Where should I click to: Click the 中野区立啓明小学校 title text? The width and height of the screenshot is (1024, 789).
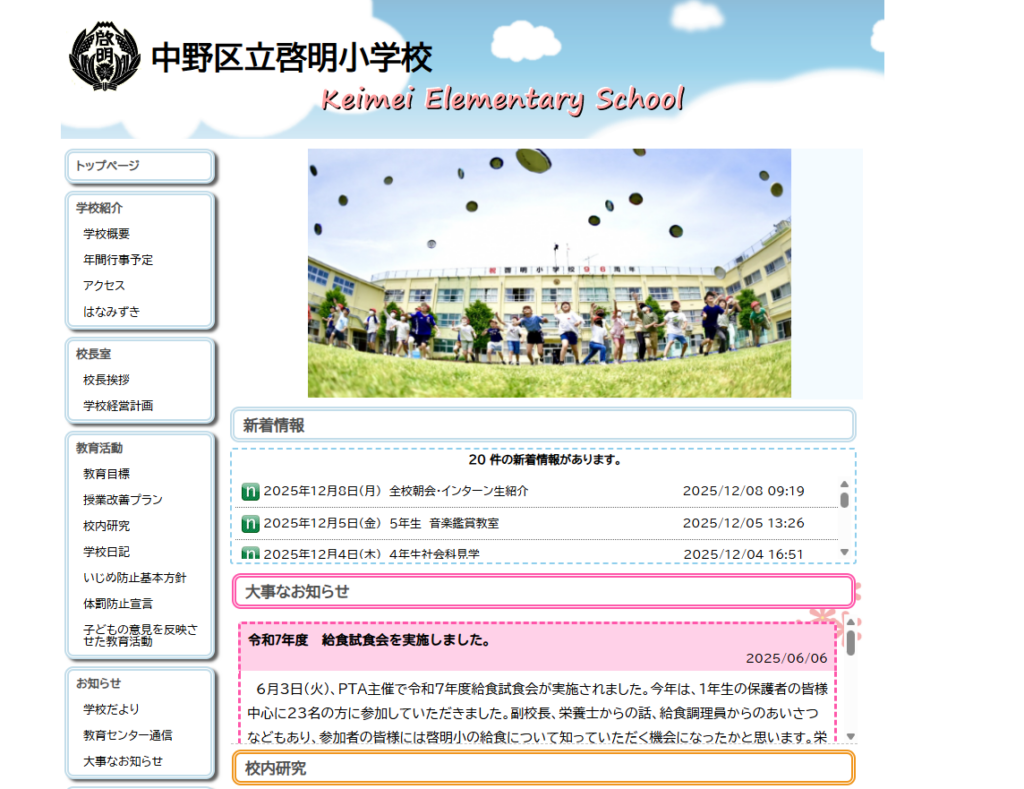coord(291,58)
